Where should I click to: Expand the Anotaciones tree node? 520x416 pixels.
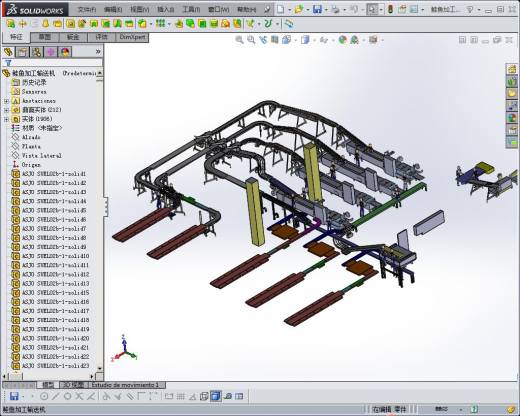point(6,101)
